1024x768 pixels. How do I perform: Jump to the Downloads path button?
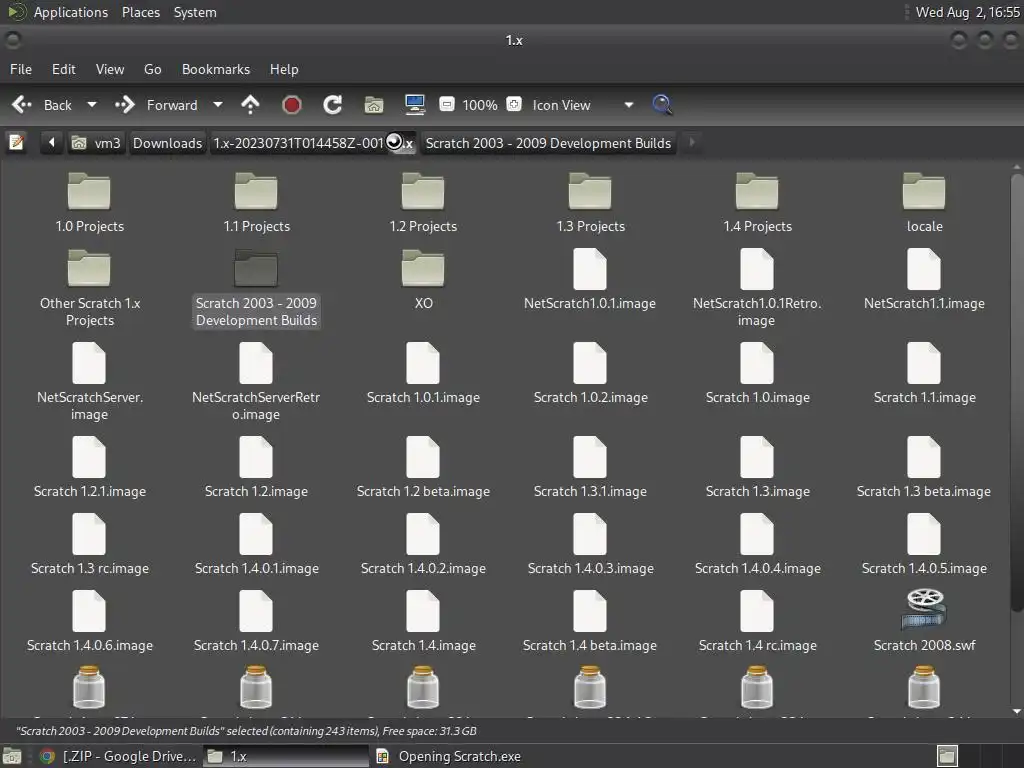(x=167, y=143)
